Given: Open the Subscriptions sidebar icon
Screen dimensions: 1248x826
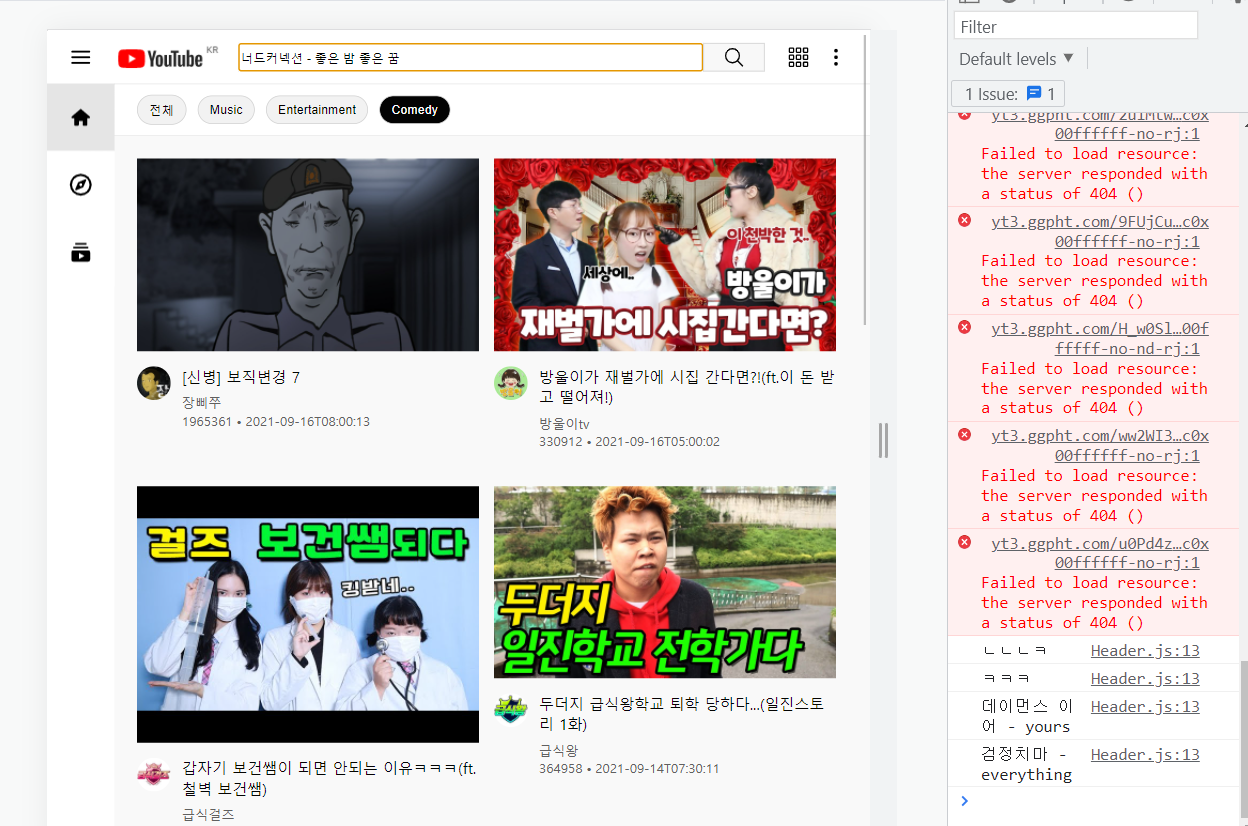Looking at the screenshot, I should [81, 252].
